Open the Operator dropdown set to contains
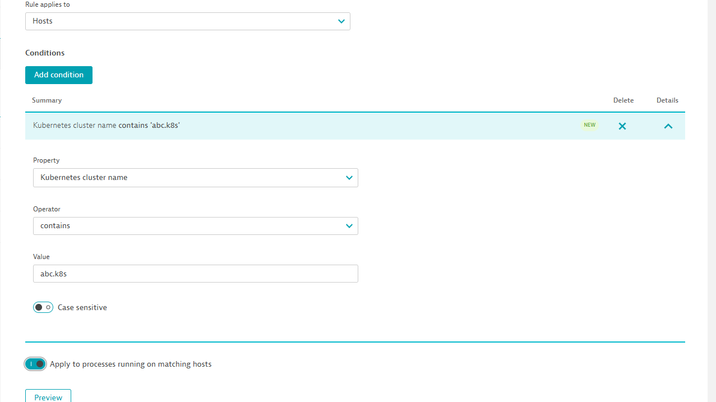The image size is (716, 402). [195, 226]
